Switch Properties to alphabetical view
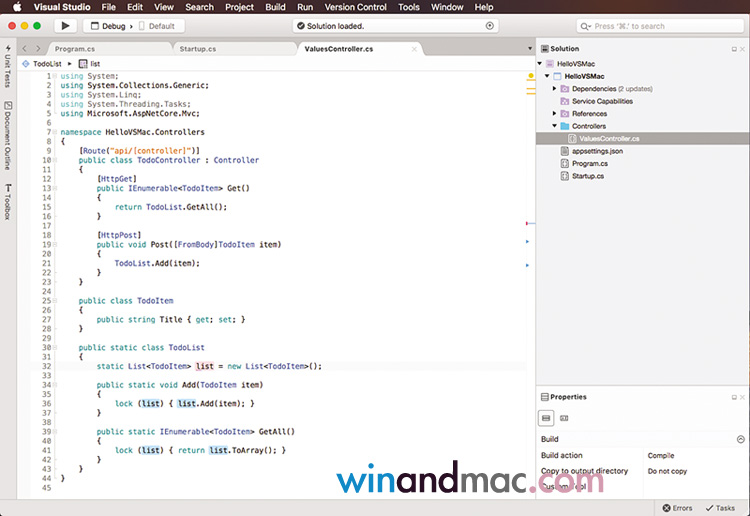Screen dimensions: 750x516 (x=564, y=418)
